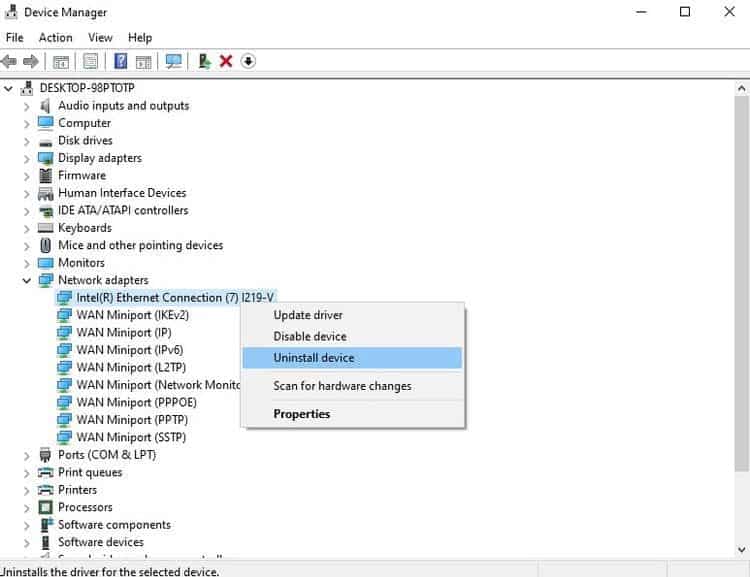Click the Keyboards category icon
This screenshot has height=577, width=750.
[x=45, y=228]
